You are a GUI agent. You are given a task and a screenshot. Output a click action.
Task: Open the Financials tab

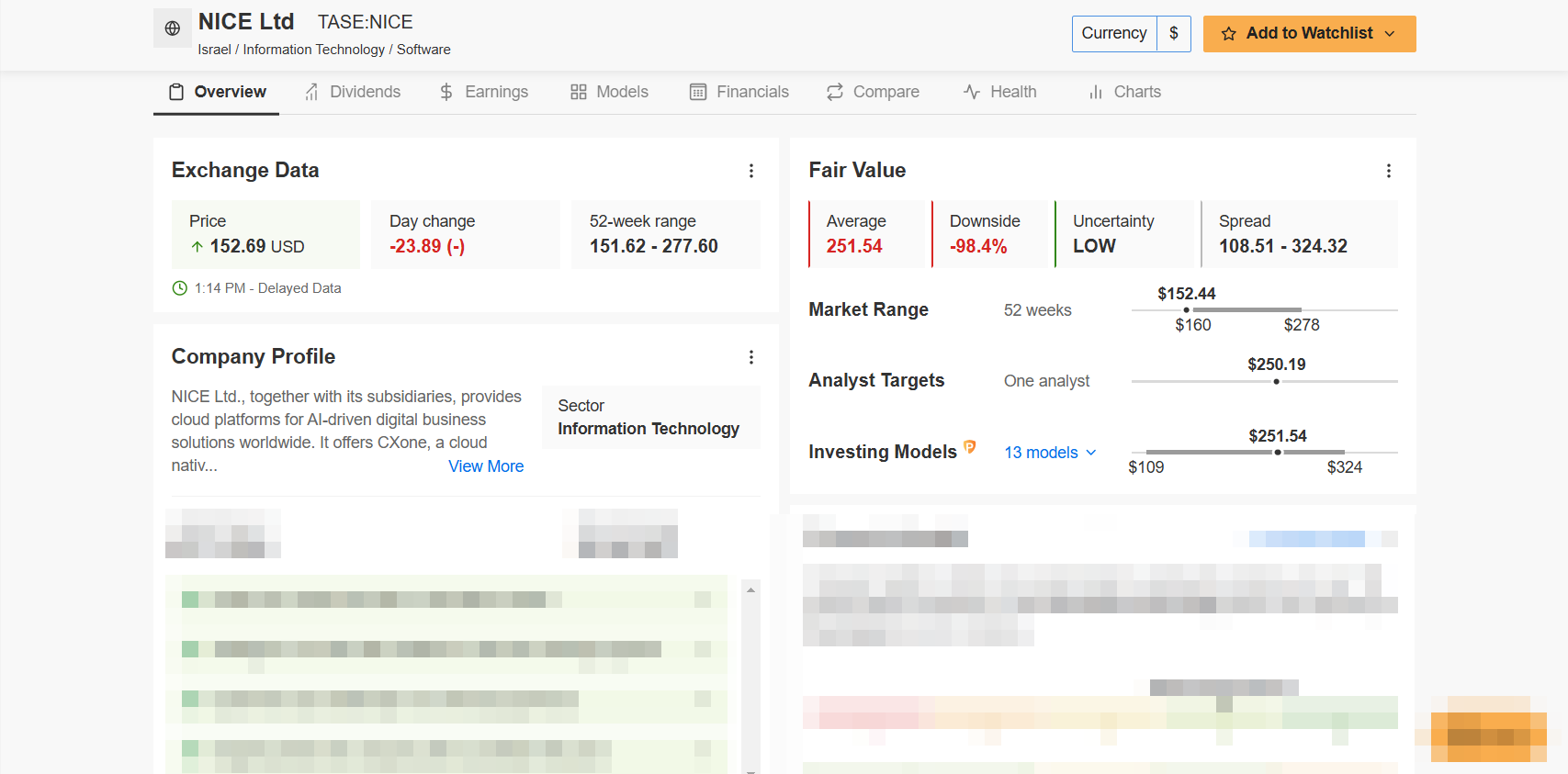pyautogui.click(x=739, y=92)
